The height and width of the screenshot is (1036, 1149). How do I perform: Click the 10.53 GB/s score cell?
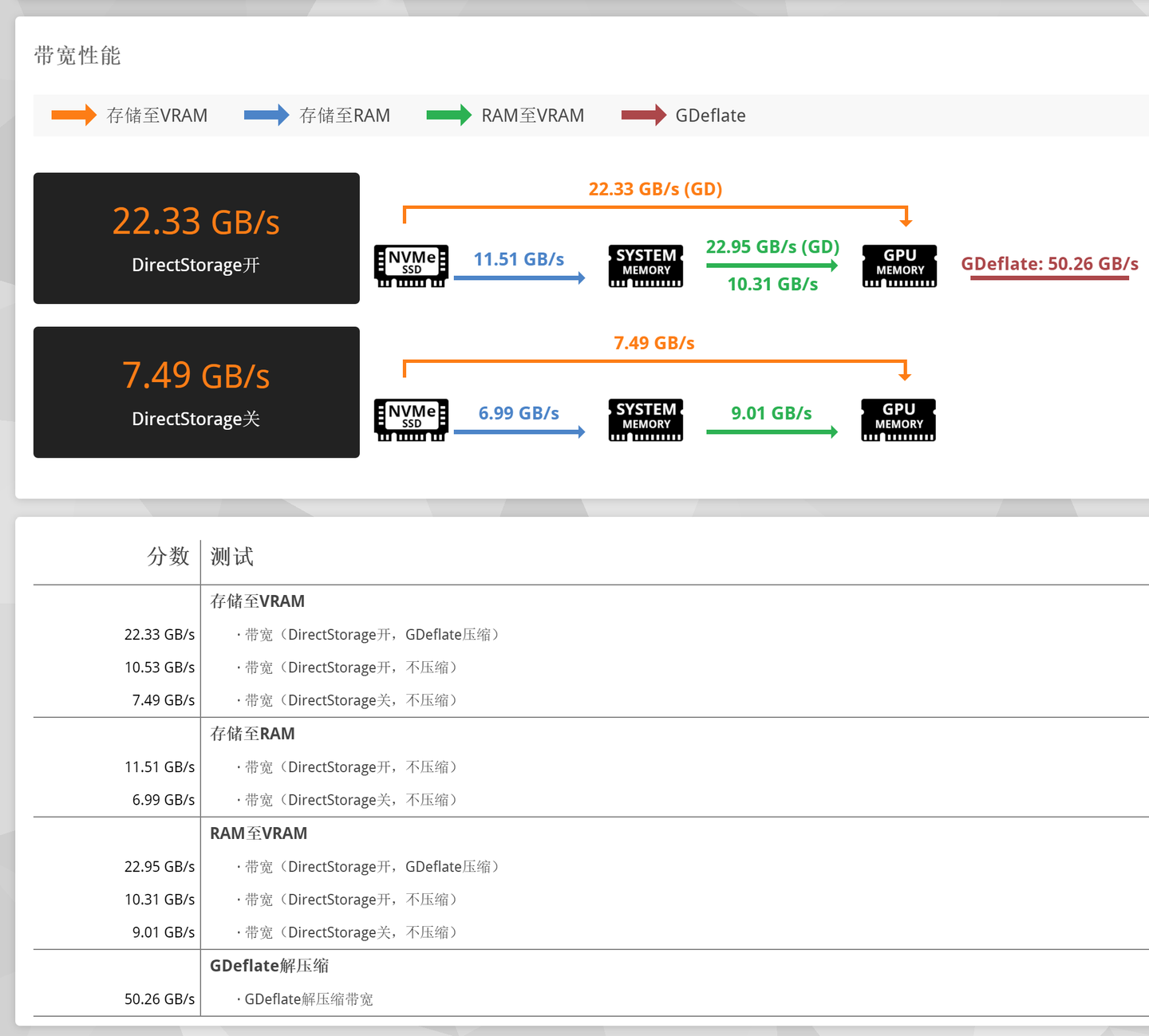point(160,668)
